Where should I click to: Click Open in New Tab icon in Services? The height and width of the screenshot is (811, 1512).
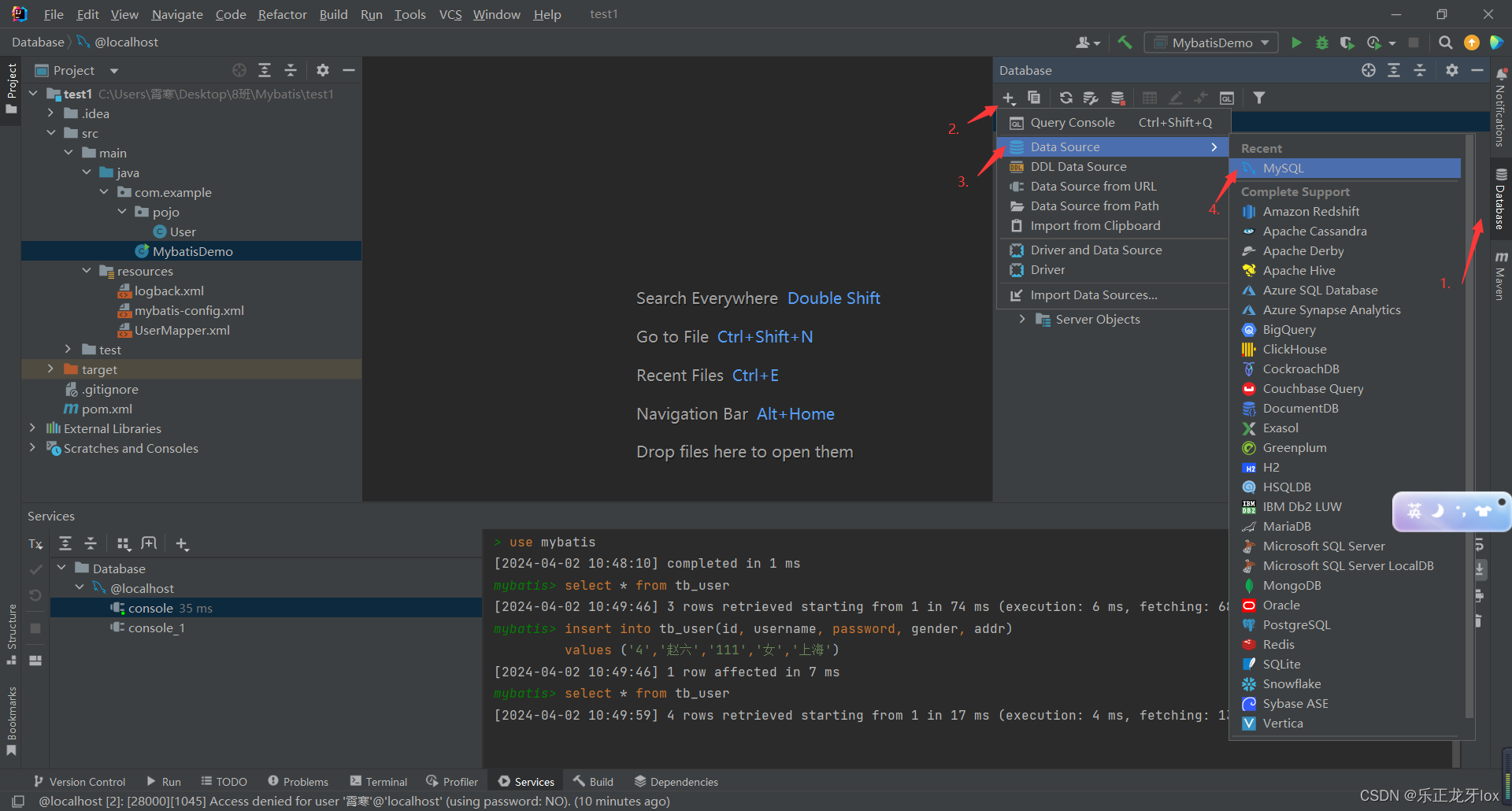149,543
